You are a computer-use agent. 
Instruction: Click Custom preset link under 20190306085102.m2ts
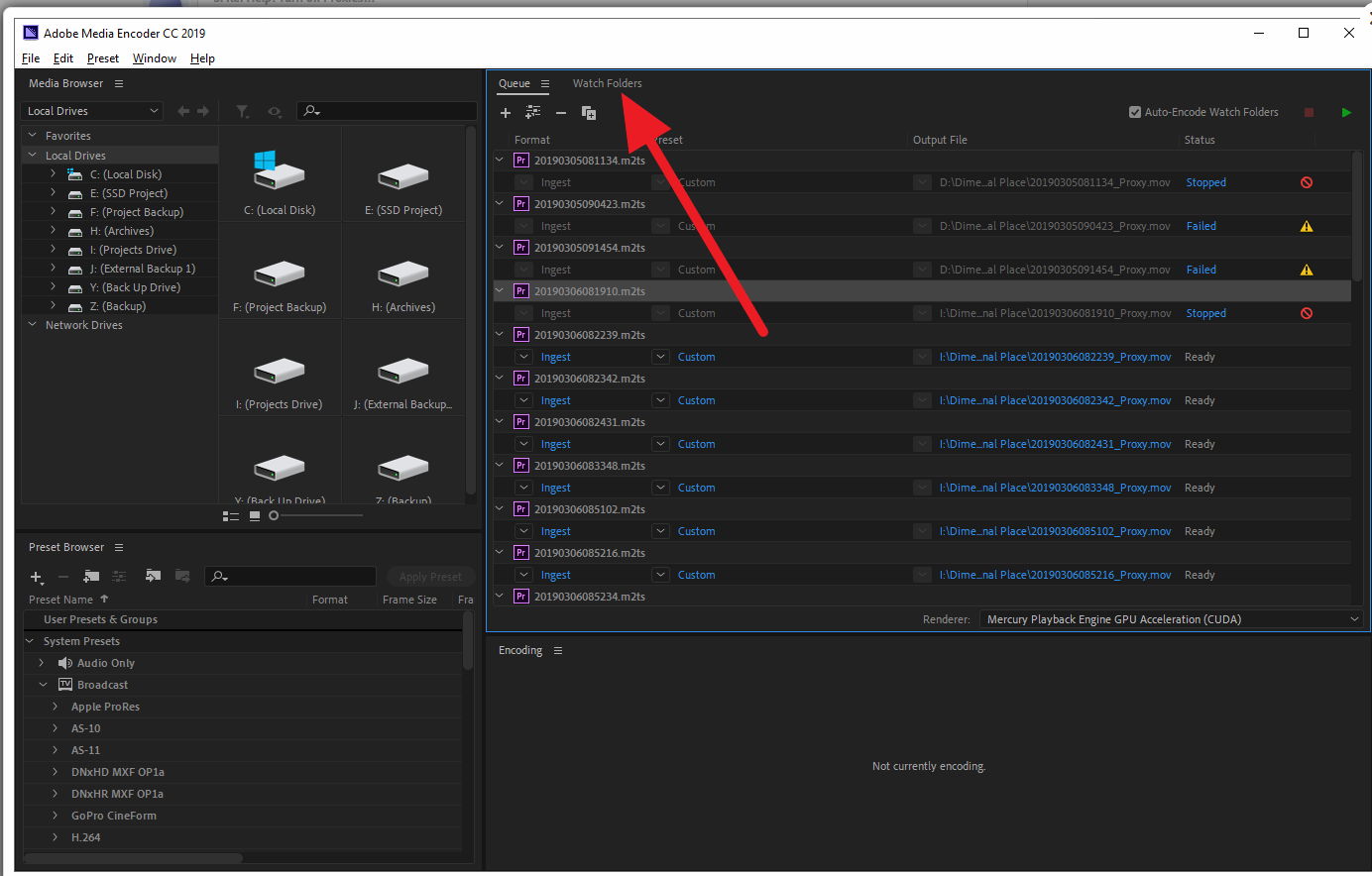pos(697,531)
